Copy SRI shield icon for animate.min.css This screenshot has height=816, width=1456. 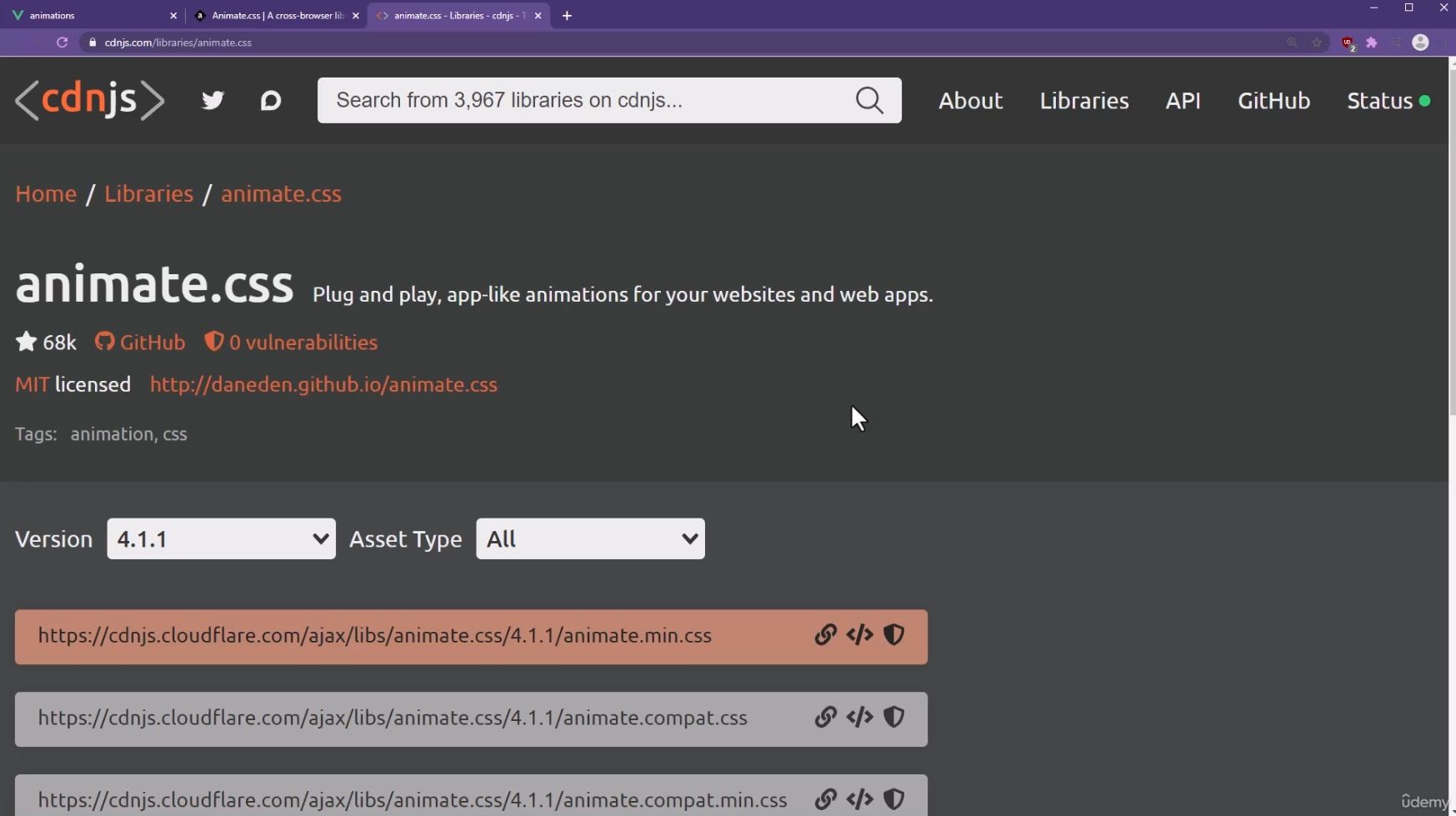pyautogui.click(x=893, y=635)
